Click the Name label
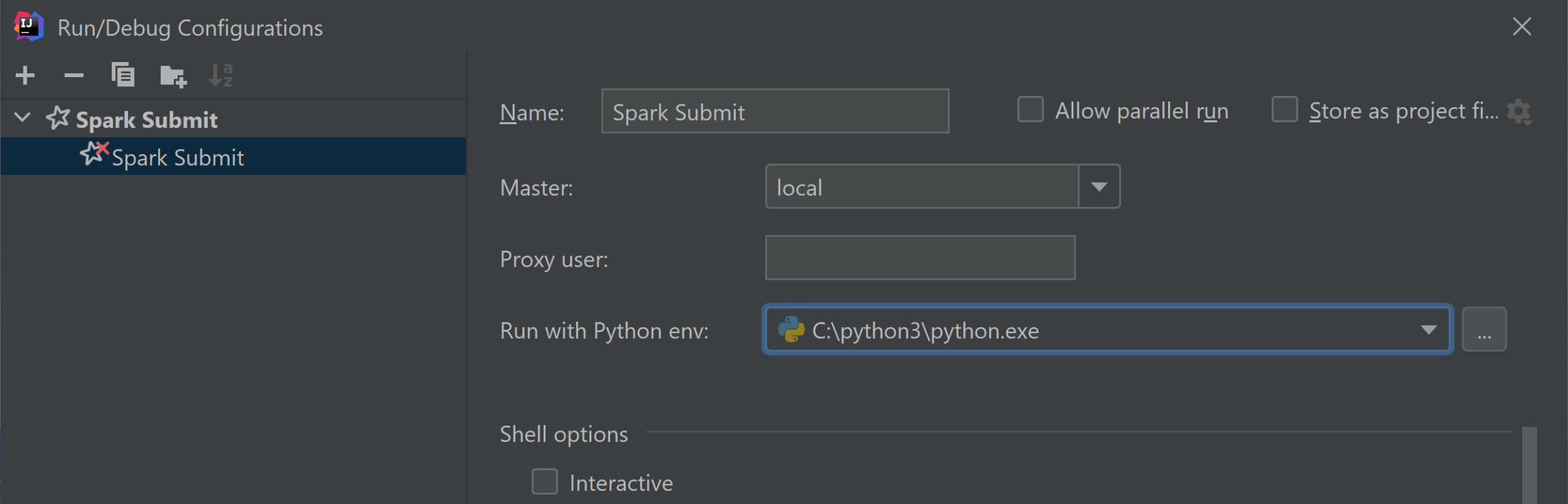The height and width of the screenshot is (504, 1568). (x=532, y=113)
